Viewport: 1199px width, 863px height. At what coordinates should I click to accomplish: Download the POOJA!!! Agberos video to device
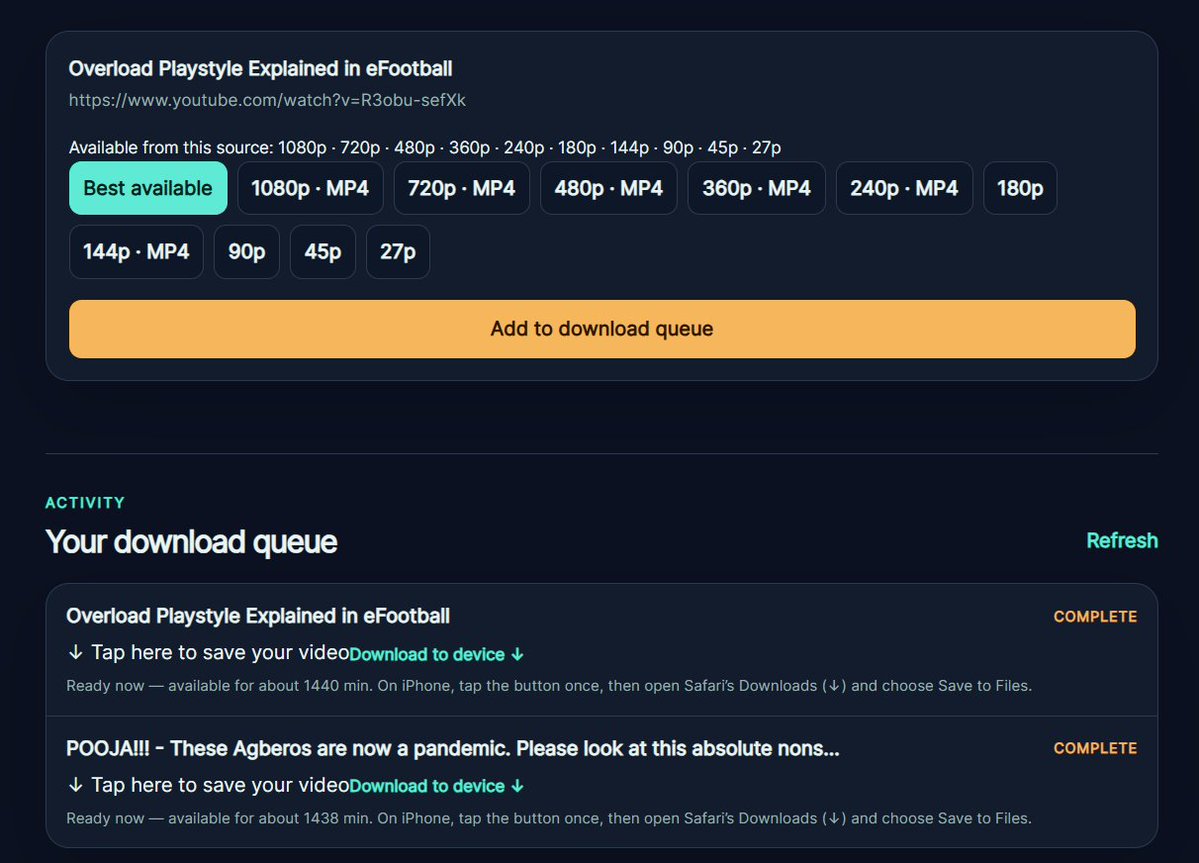click(x=436, y=786)
